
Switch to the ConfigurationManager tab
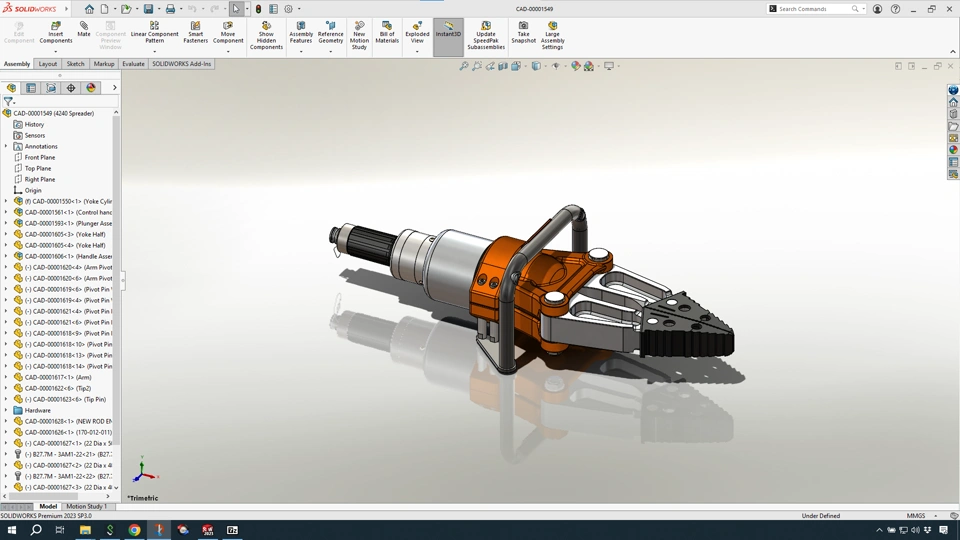pyautogui.click(x=51, y=88)
